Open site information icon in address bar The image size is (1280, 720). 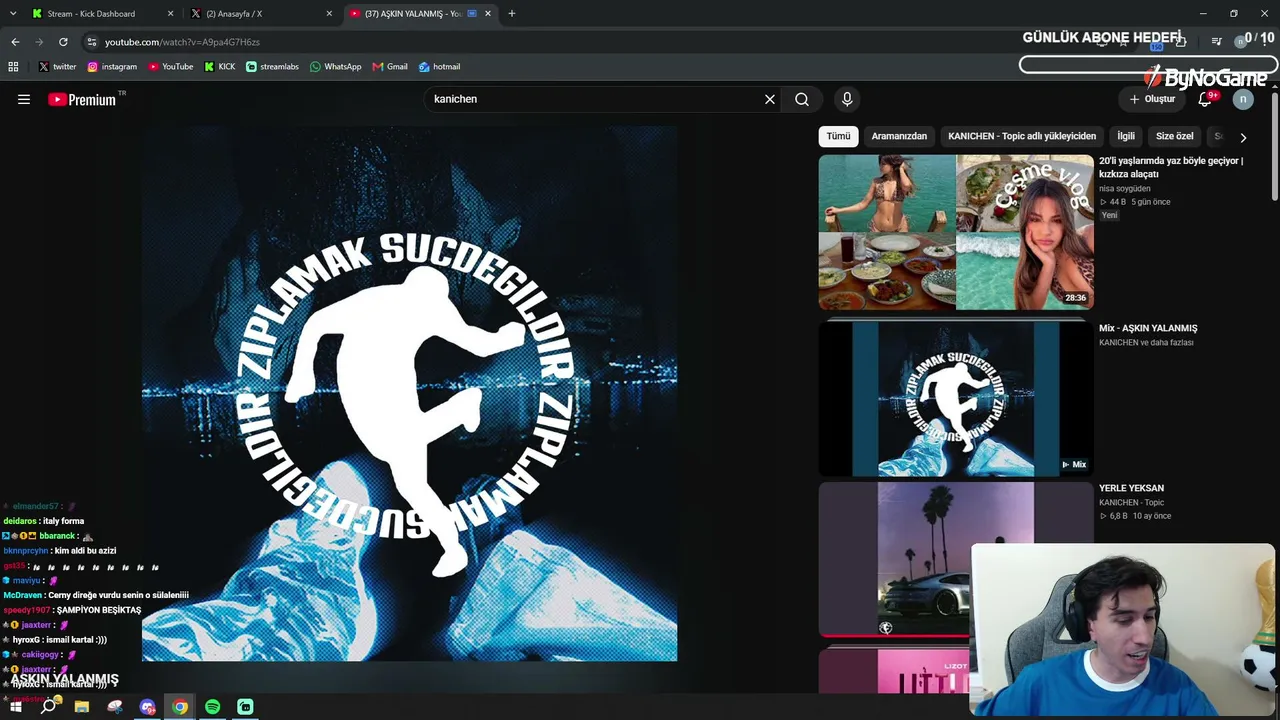pos(92,42)
